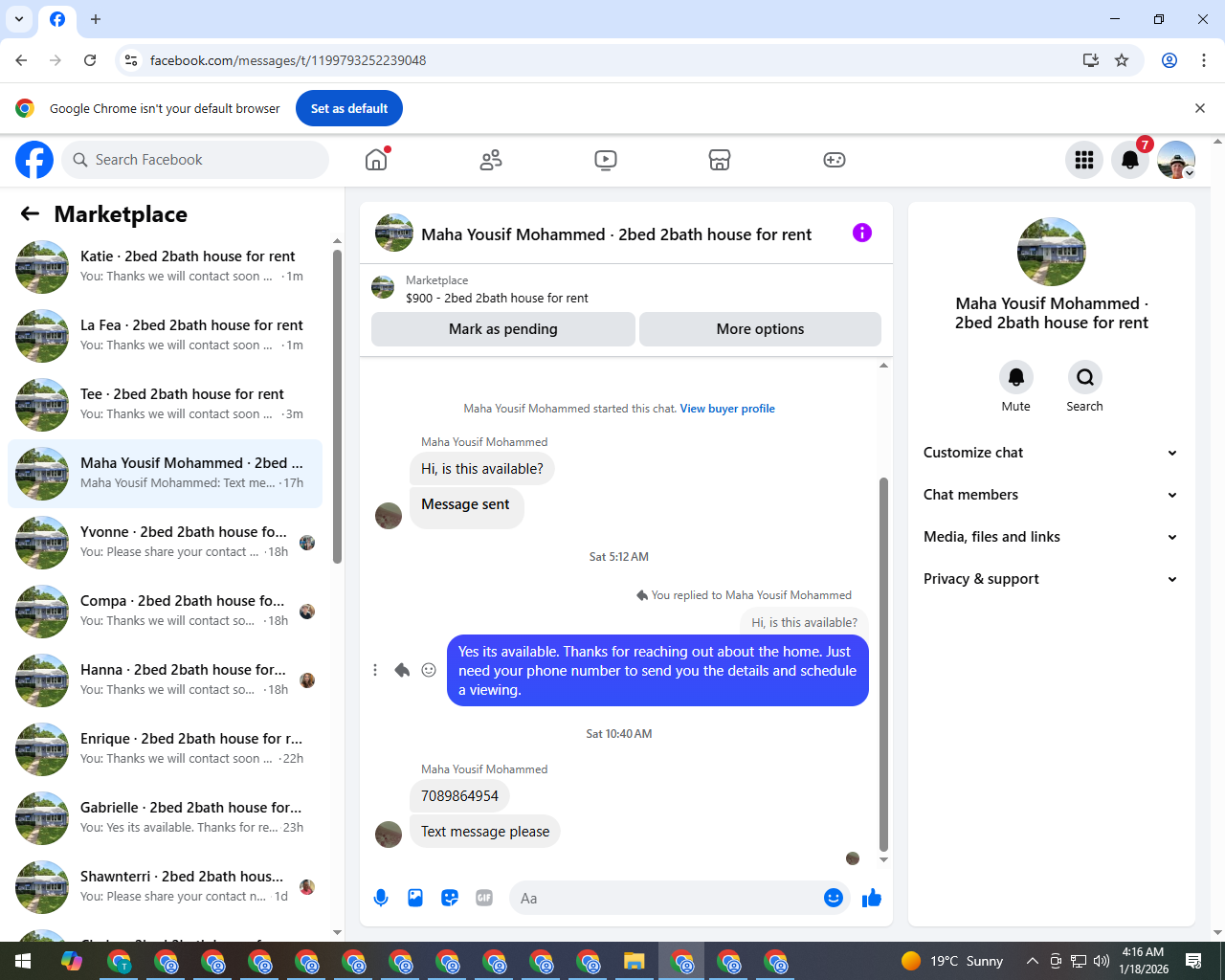Open more options dots beside blue message
Screen dimensions: 1225x980
(375, 670)
